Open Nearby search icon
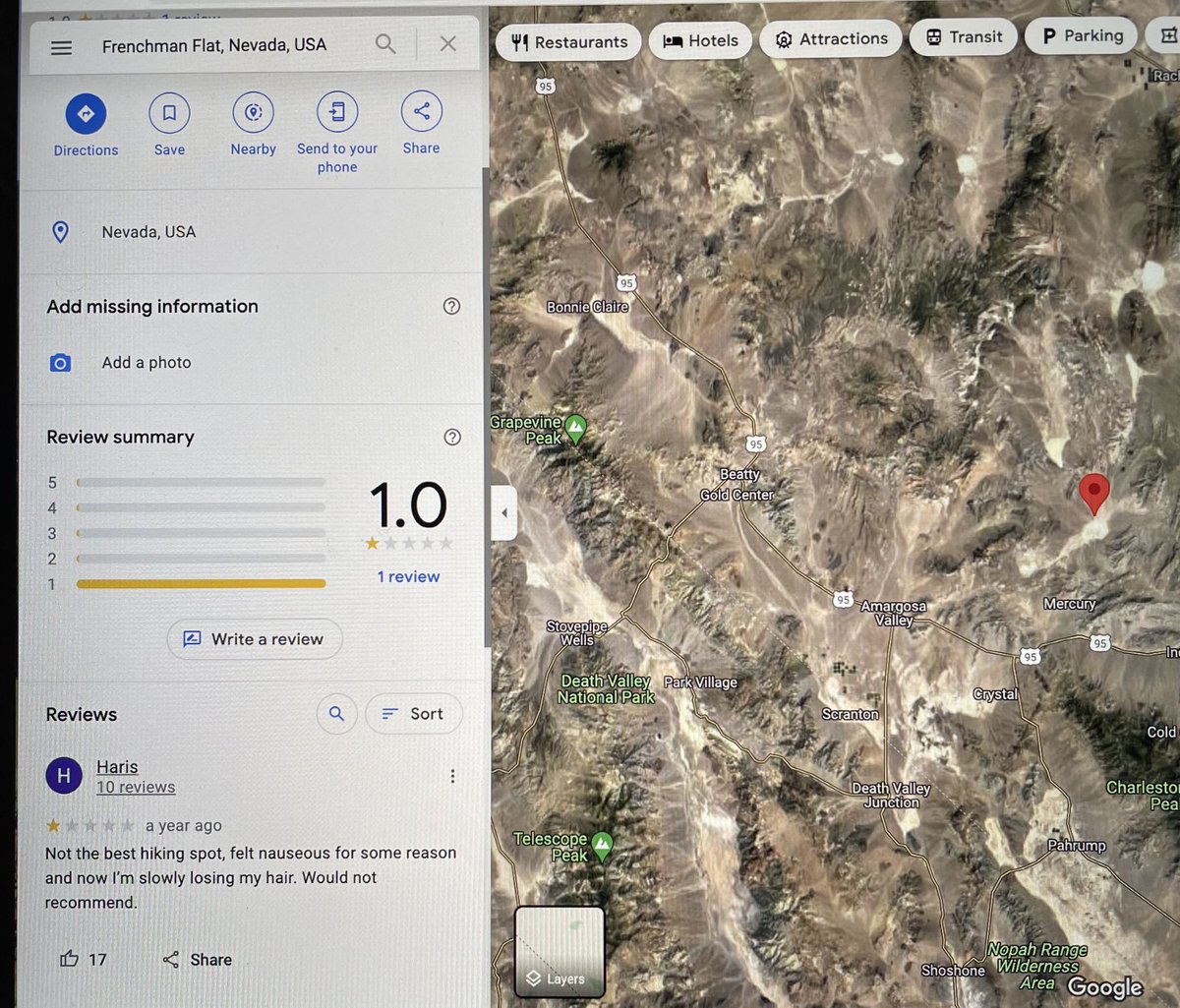 point(253,112)
